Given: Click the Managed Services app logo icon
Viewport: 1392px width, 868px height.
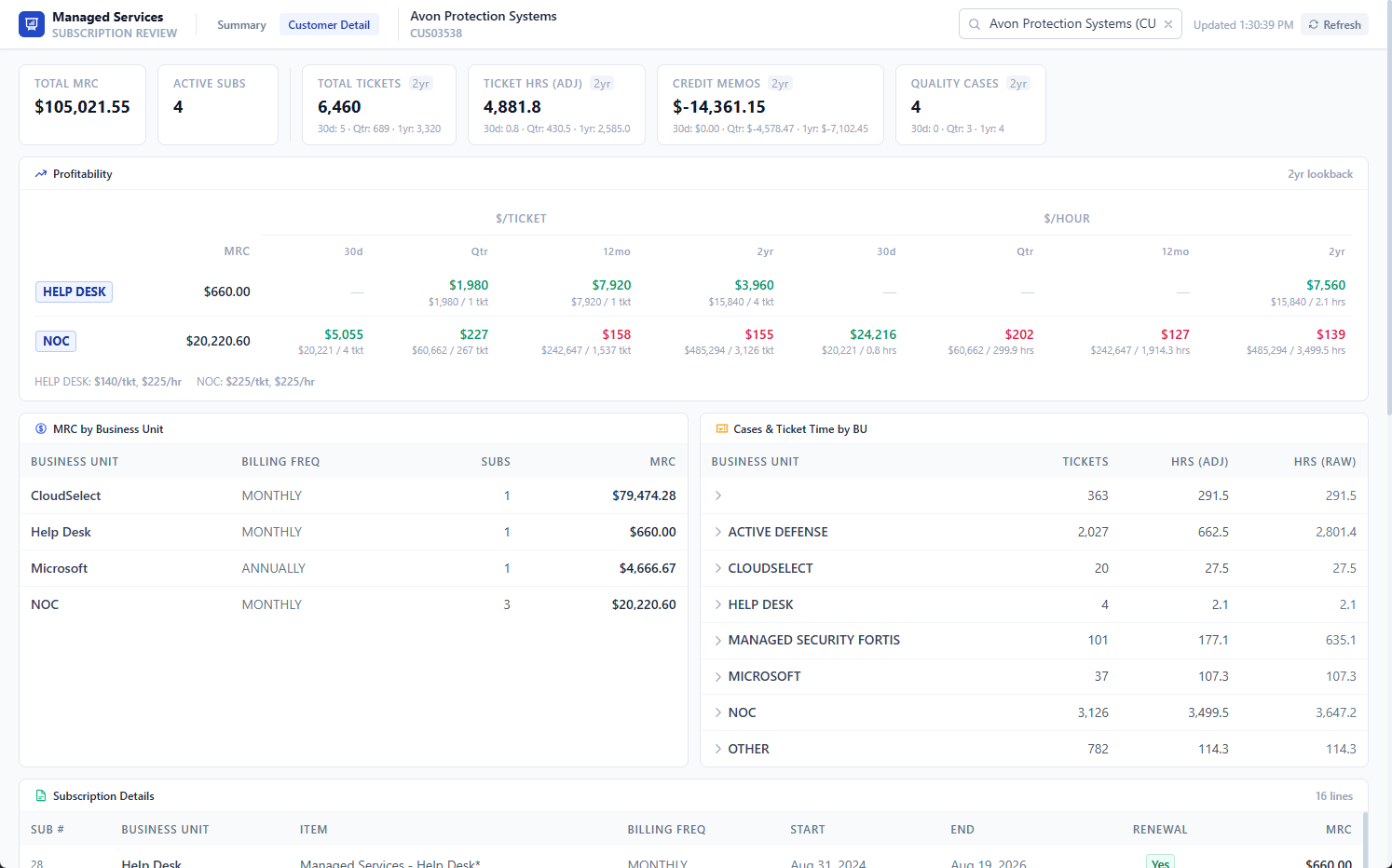Looking at the screenshot, I should coord(32,24).
